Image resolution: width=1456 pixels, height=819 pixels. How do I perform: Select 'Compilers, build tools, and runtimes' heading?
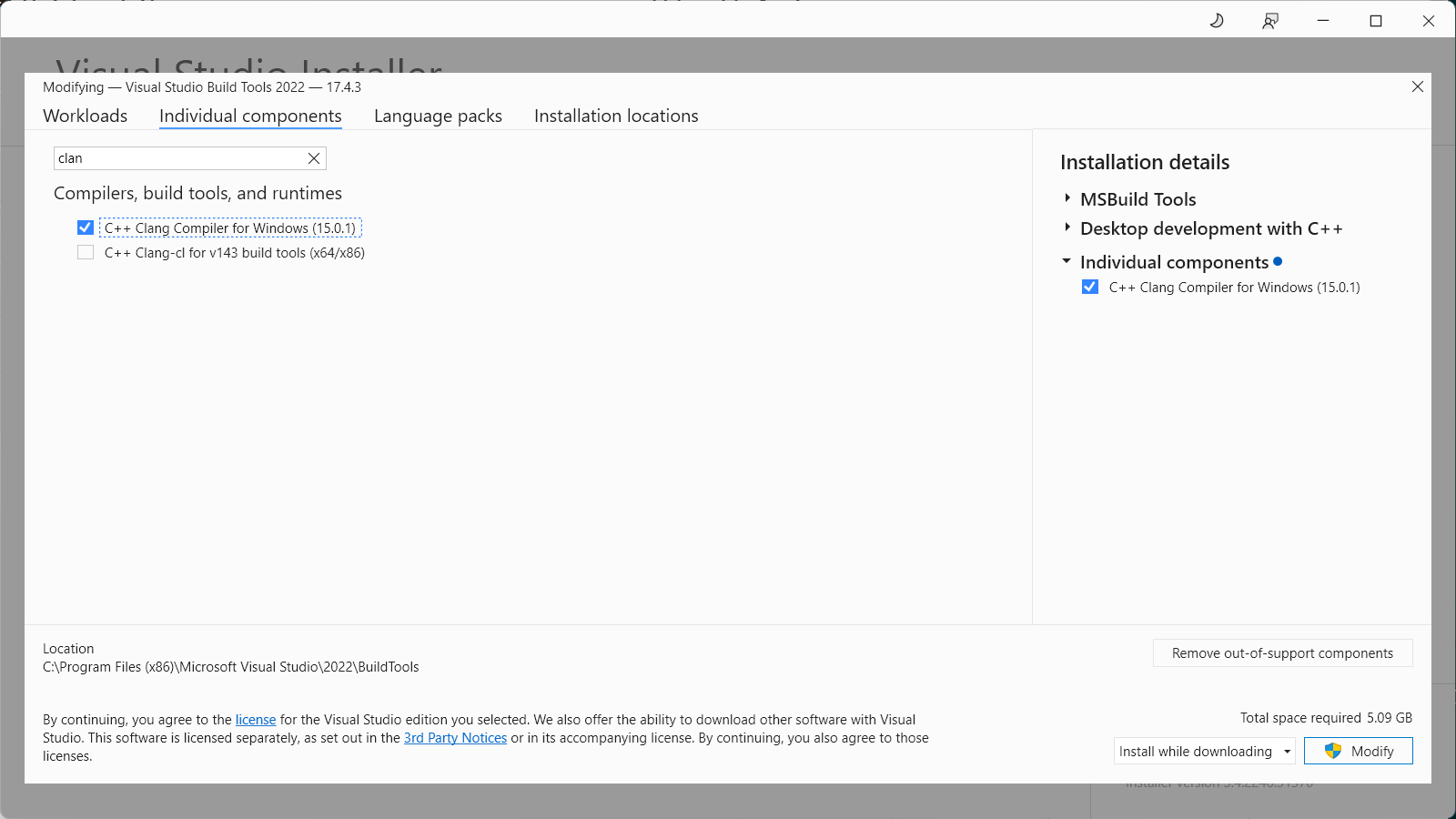197,193
